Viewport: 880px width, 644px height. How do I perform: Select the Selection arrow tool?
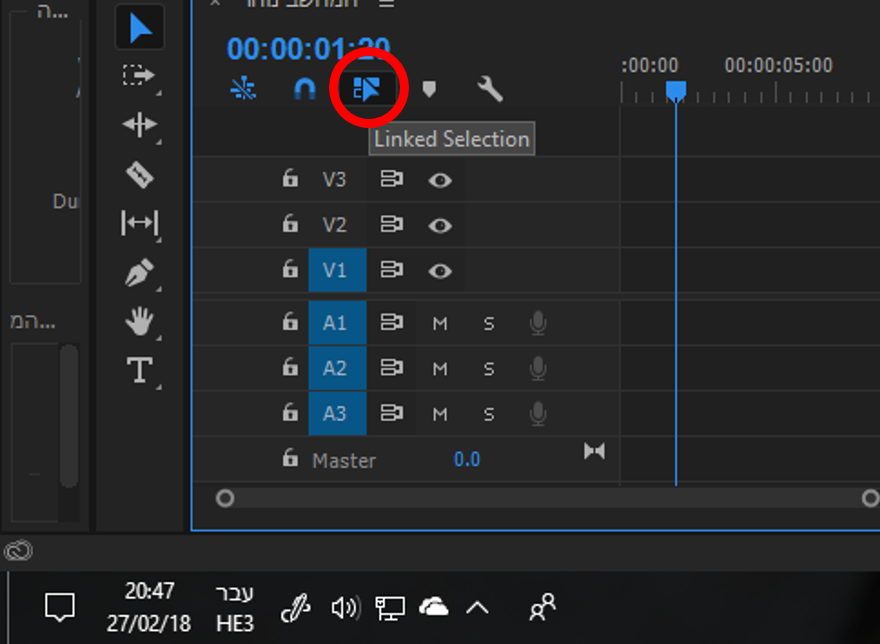click(x=140, y=28)
